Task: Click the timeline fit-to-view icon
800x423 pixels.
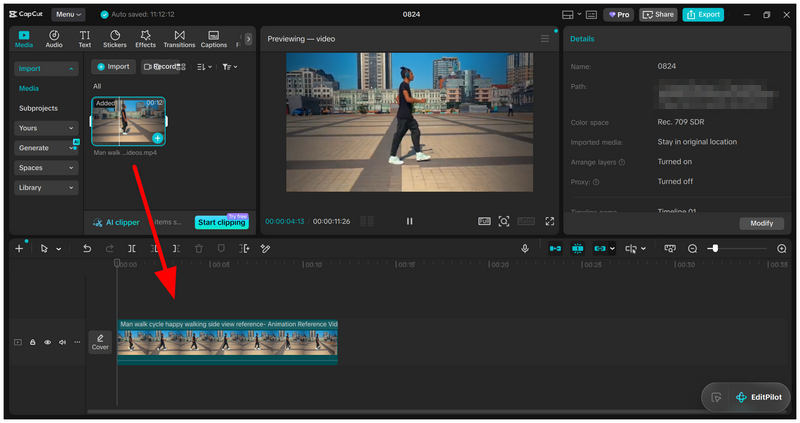Action: point(670,248)
